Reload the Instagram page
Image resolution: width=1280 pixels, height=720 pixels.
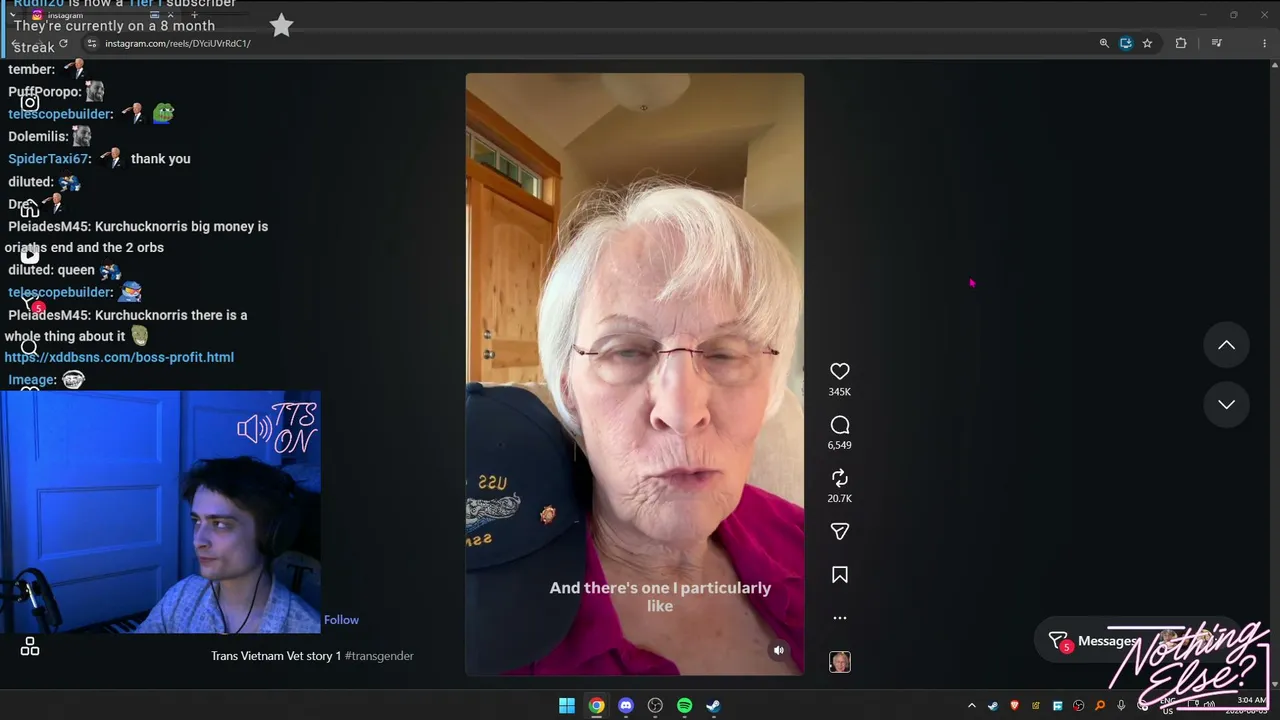tap(63, 43)
